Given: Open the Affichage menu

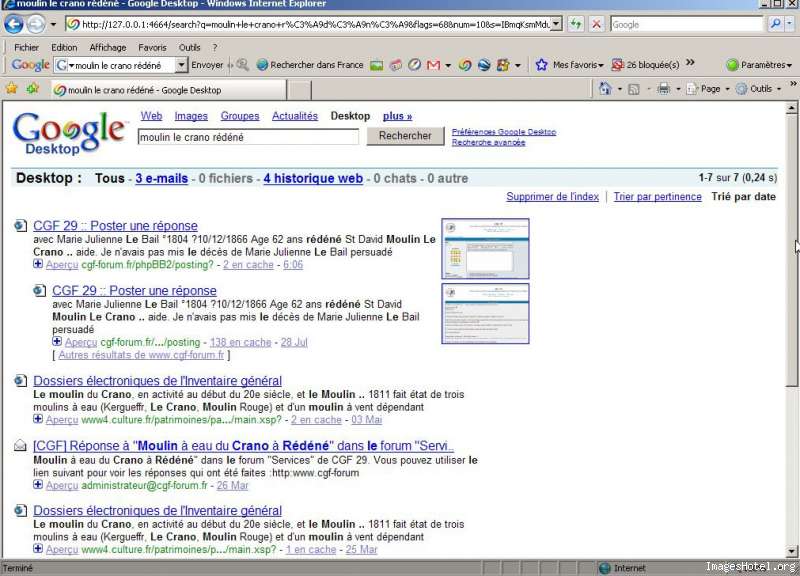Looking at the screenshot, I should (108, 47).
